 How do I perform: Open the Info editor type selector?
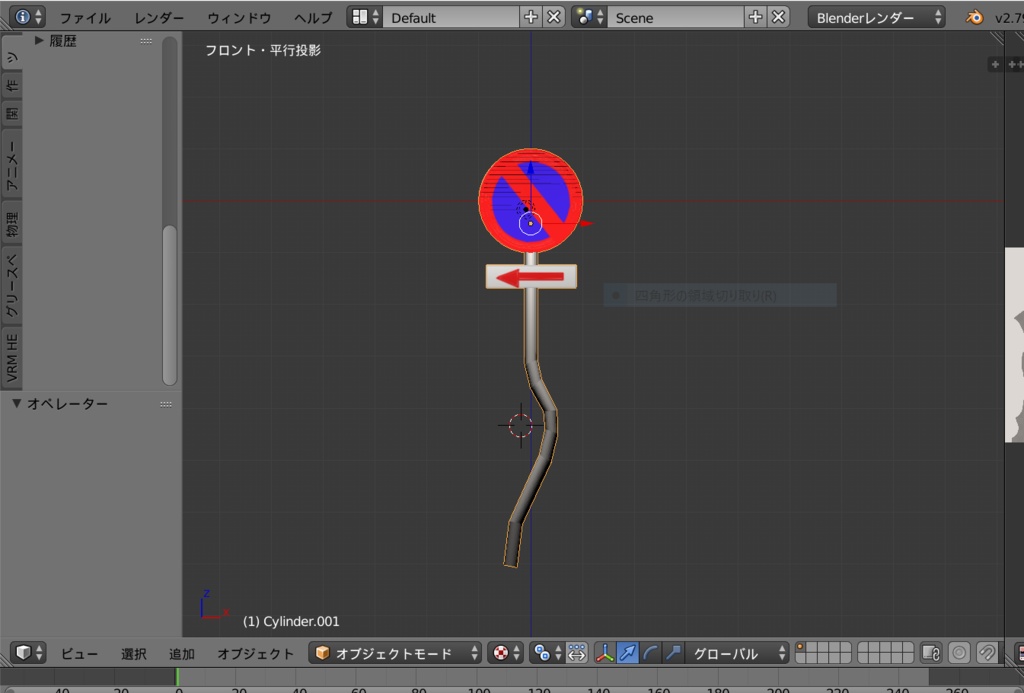click(27, 17)
